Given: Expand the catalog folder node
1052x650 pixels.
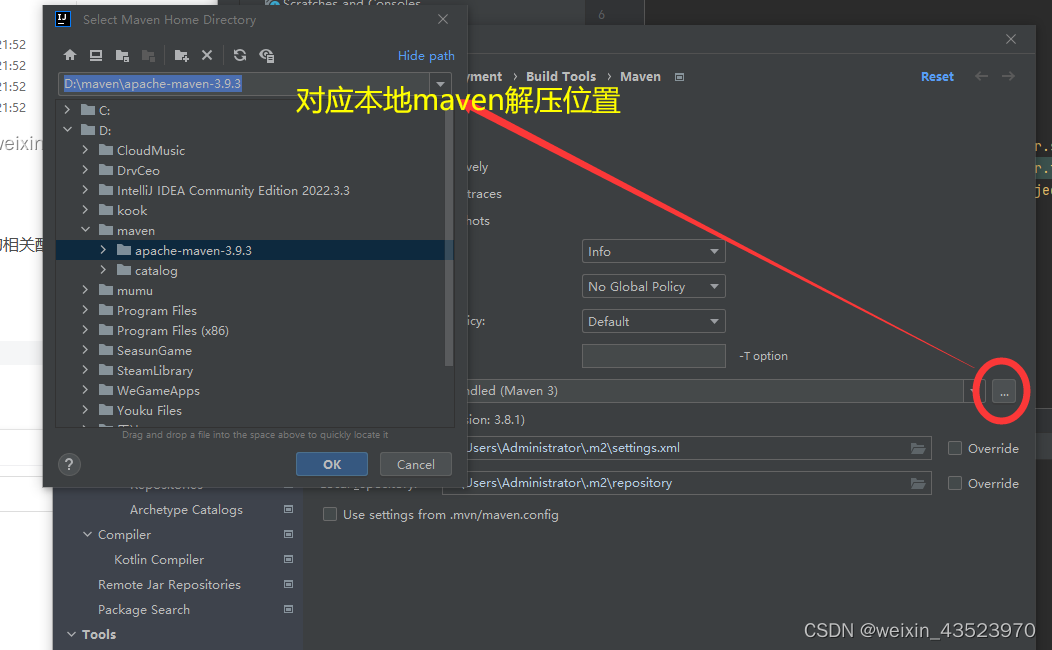Looking at the screenshot, I should [x=103, y=270].
